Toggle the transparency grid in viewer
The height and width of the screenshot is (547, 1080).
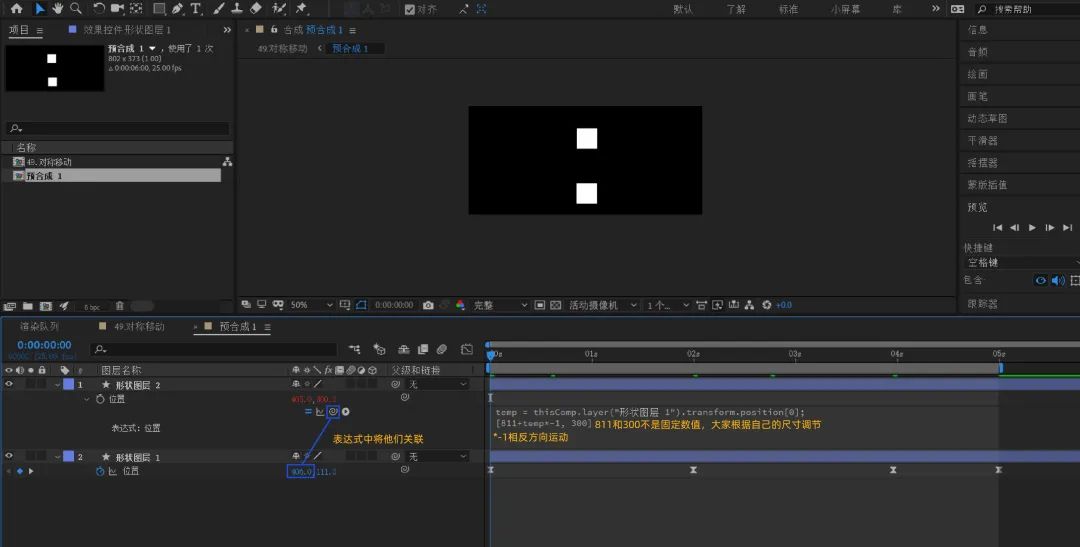tap(555, 305)
